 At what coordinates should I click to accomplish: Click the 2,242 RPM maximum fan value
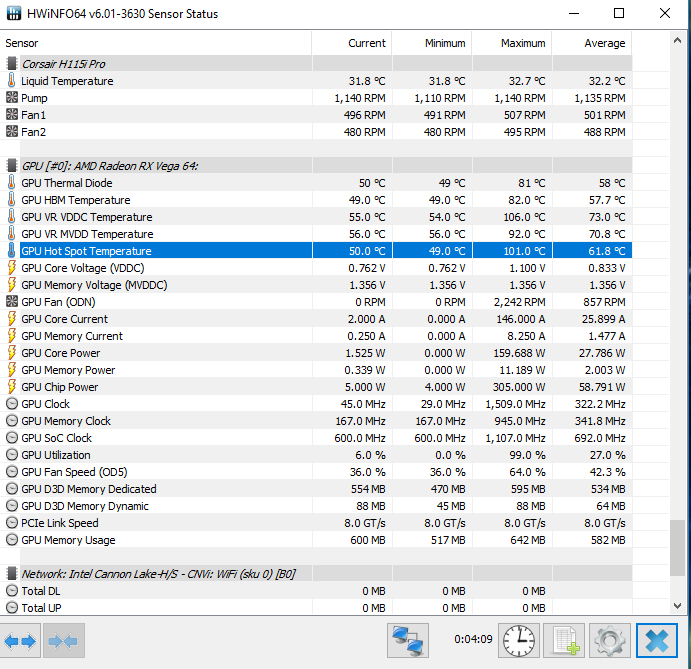[520, 302]
